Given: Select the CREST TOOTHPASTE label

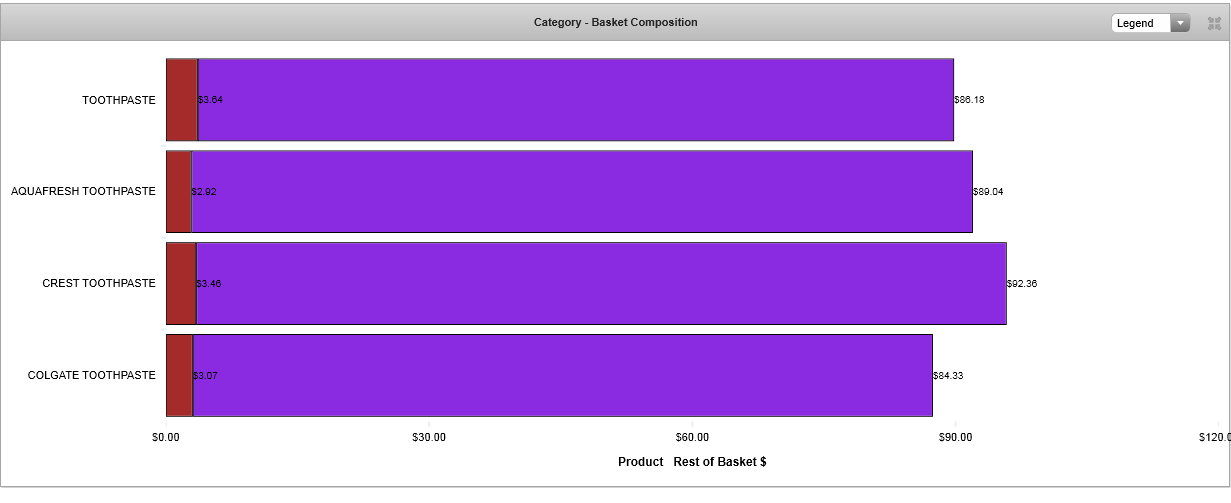Looking at the screenshot, I should [x=98, y=283].
